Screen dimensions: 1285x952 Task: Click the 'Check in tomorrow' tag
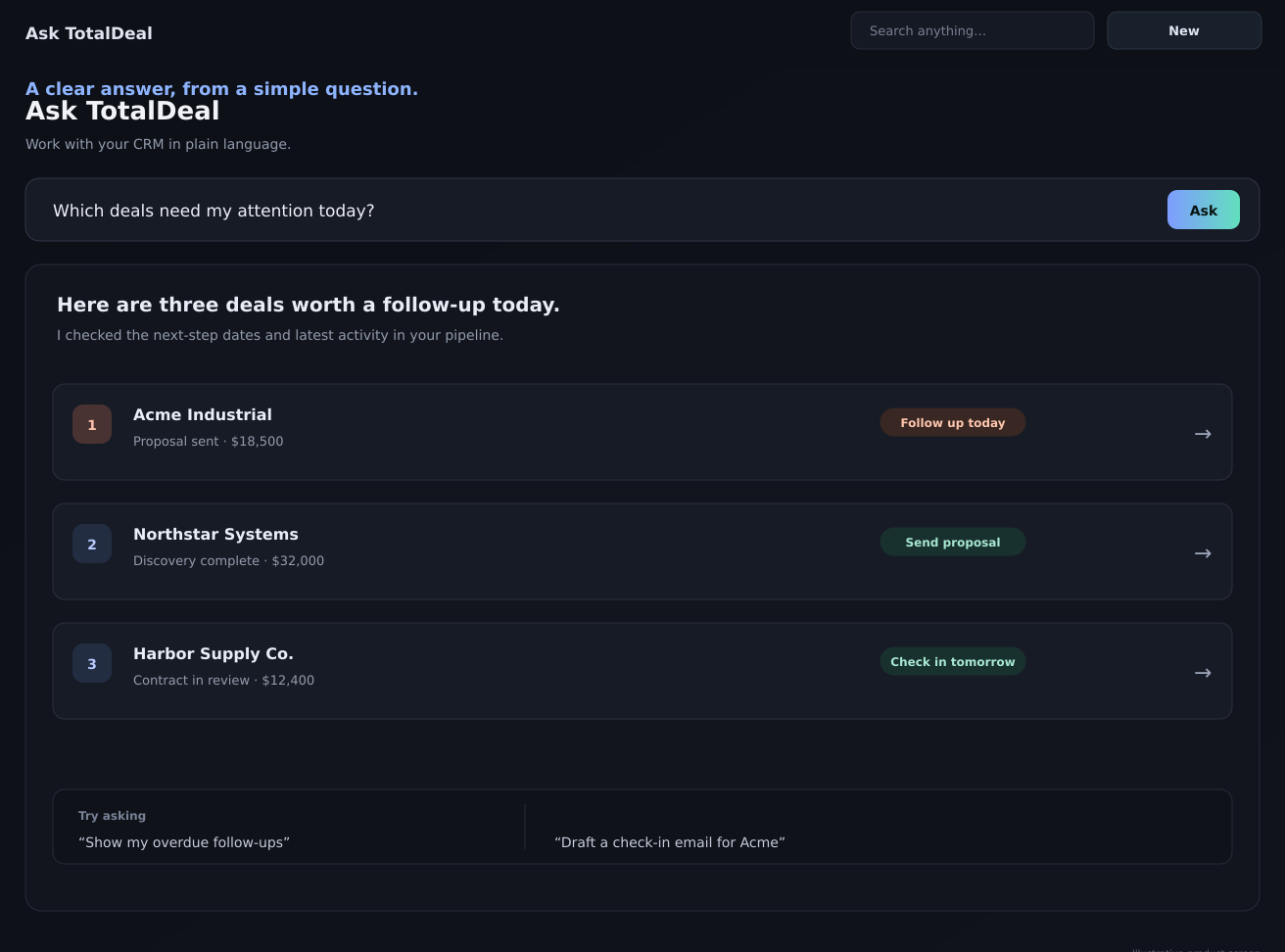point(953,661)
